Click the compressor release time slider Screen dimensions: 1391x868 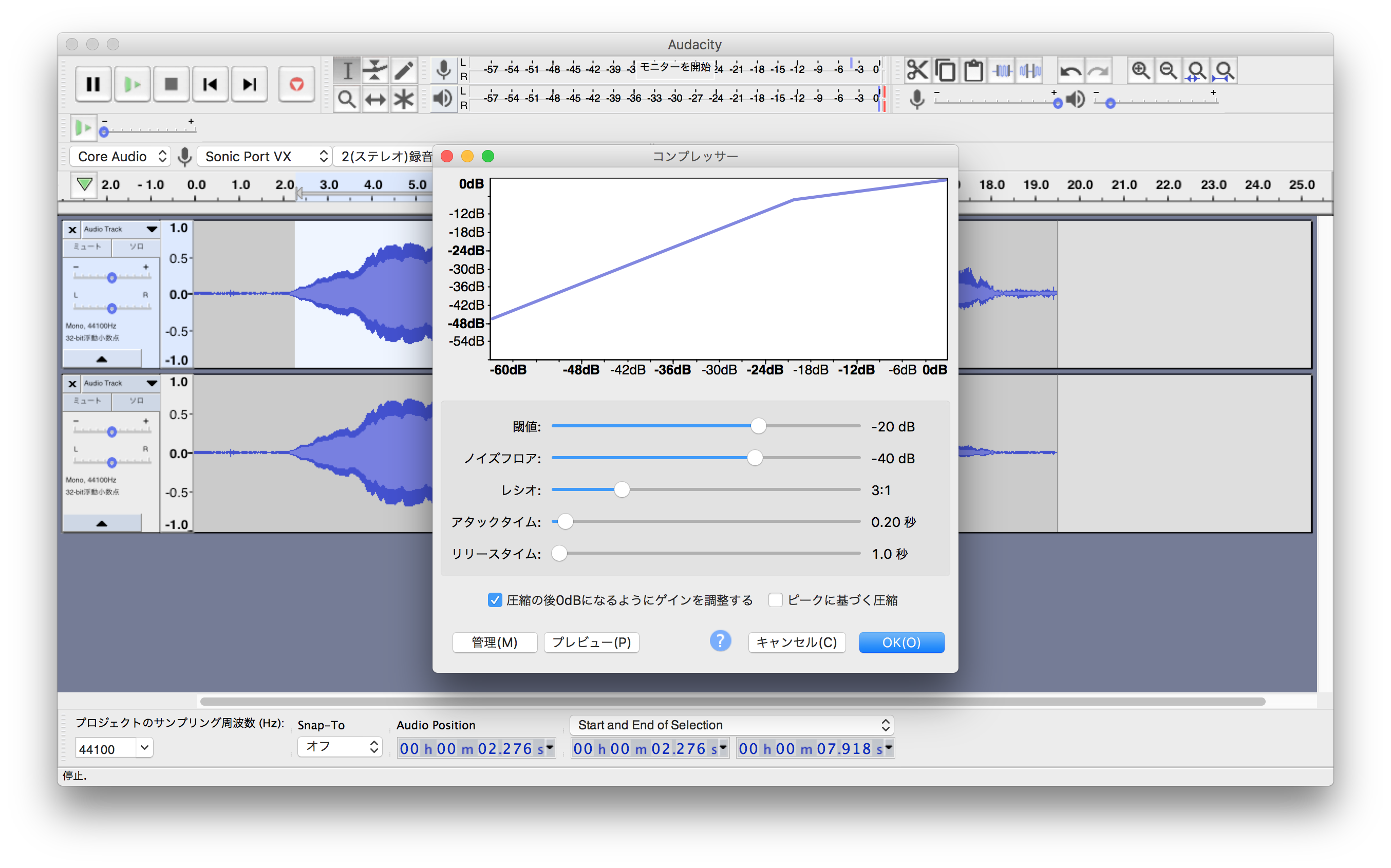click(706, 553)
